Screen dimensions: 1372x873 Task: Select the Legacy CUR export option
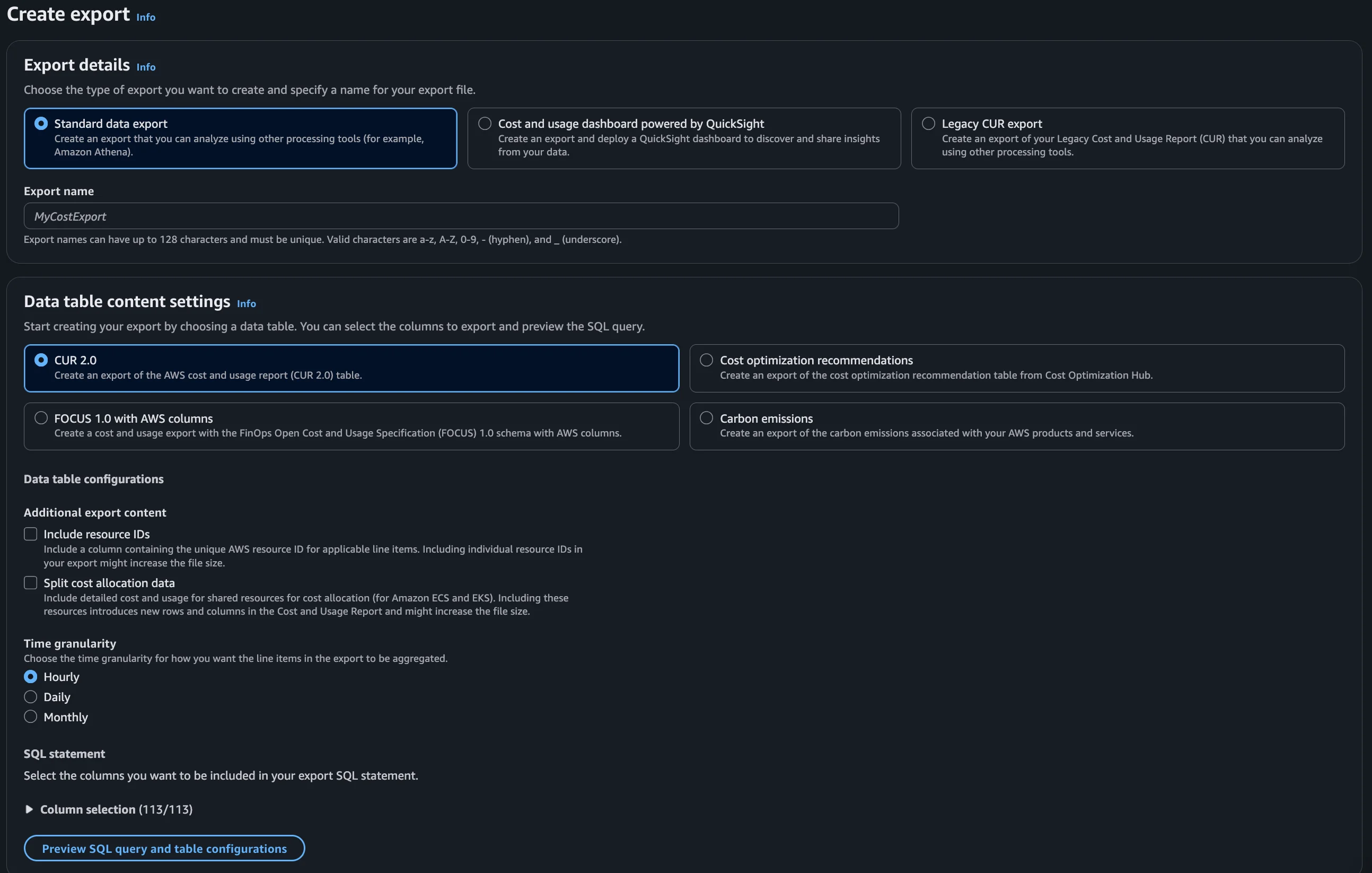pyautogui.click(x=1128, y=138)
